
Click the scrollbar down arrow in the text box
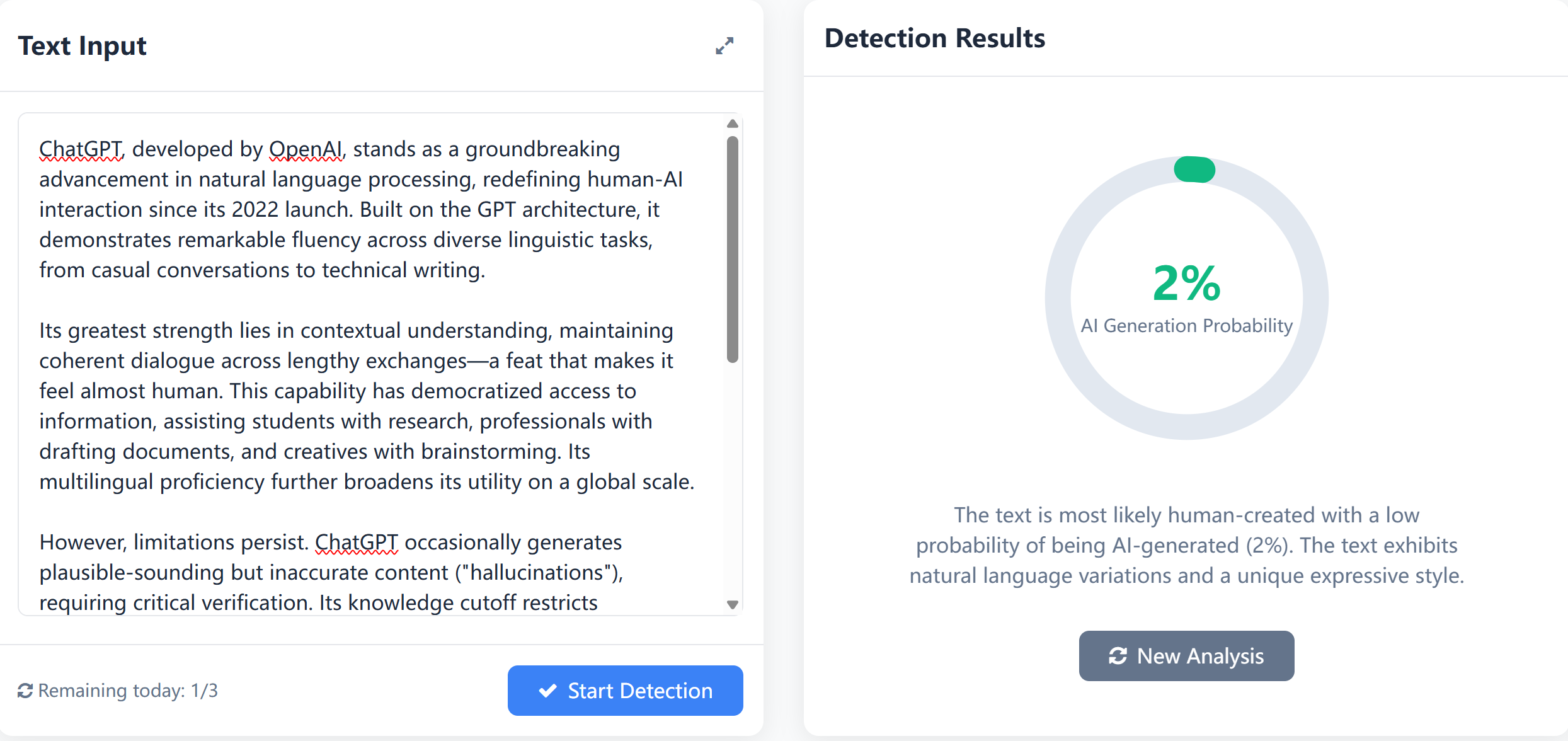(x=732, y=604)
